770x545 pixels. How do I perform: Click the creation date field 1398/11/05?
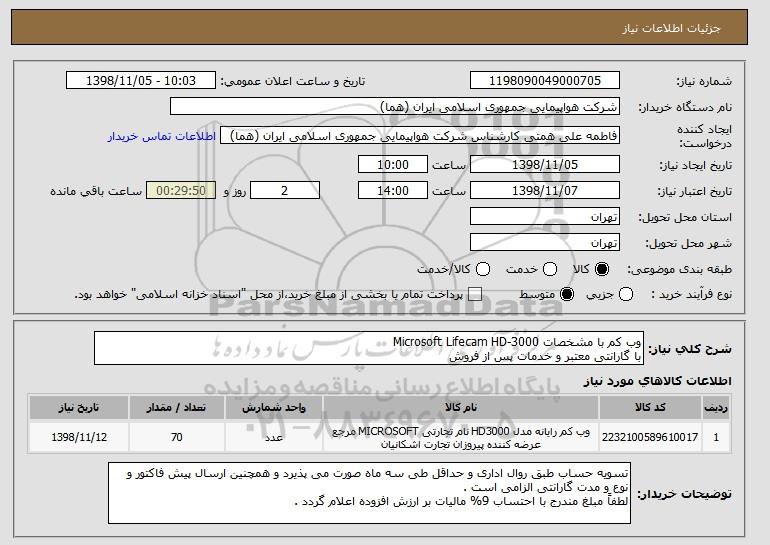pyautogui.click(x=545, y=164)
